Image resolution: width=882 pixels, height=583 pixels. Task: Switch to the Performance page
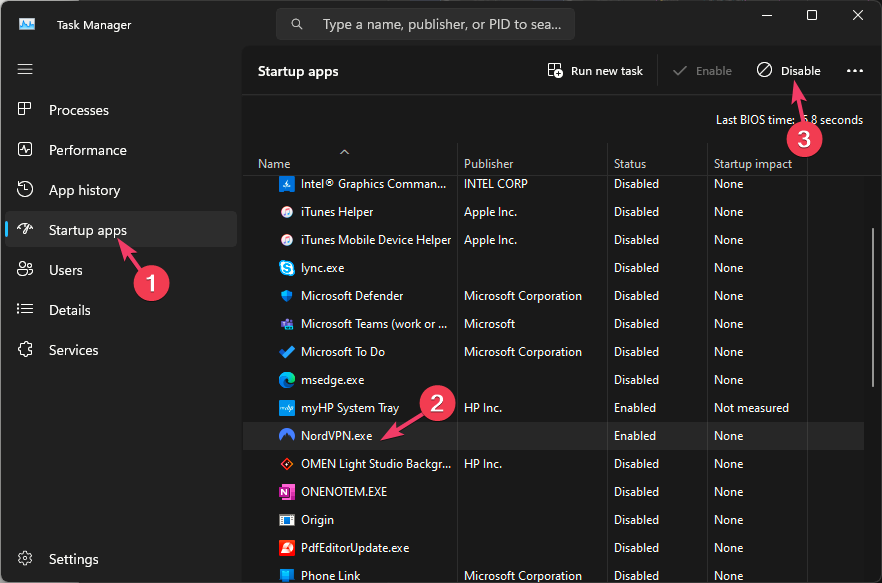[121, 150]
